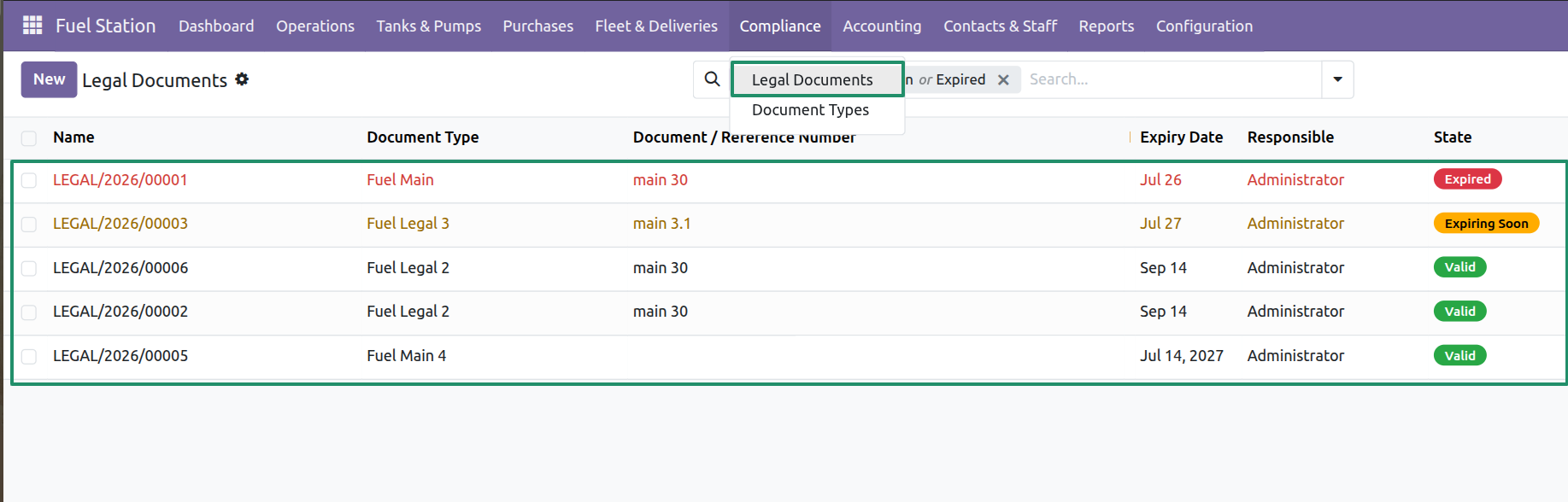Open the Dashboard menu
The height and width of the screenshot is (502, 1568).
click(216, 26)
